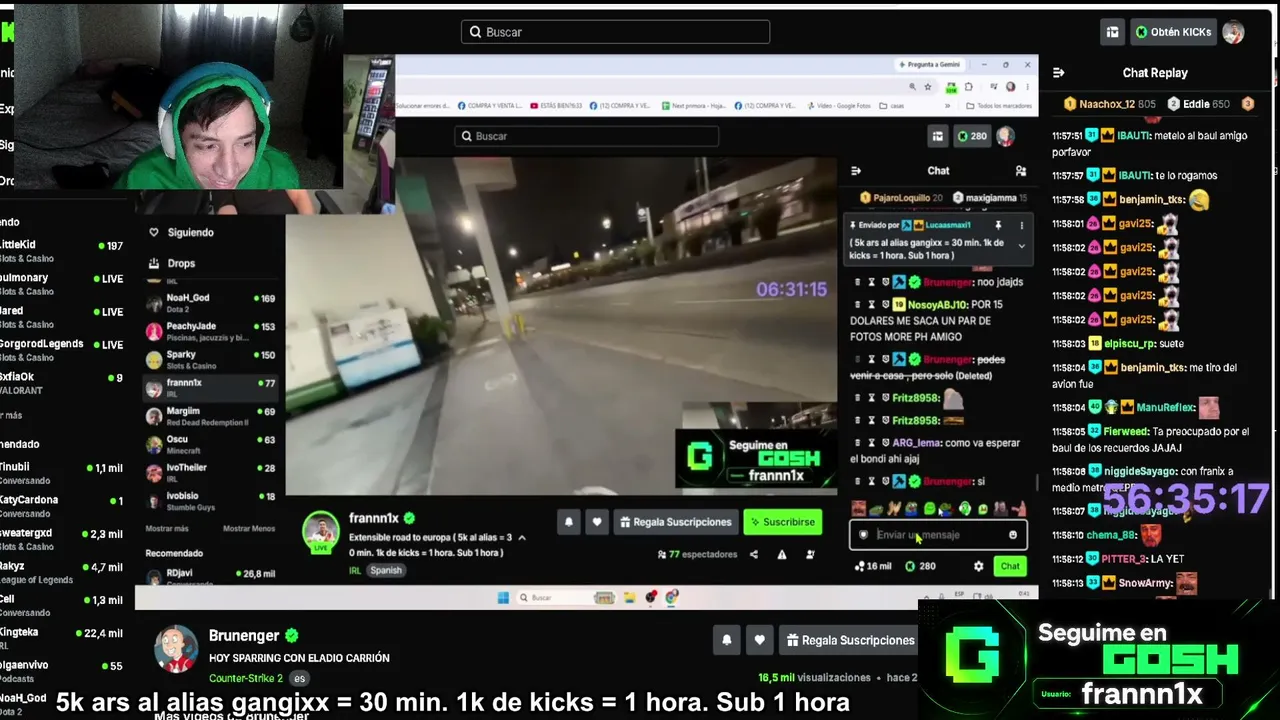Click the Pregunta a Gemini button
1280x720 pixels.
(x=930, y=65)
